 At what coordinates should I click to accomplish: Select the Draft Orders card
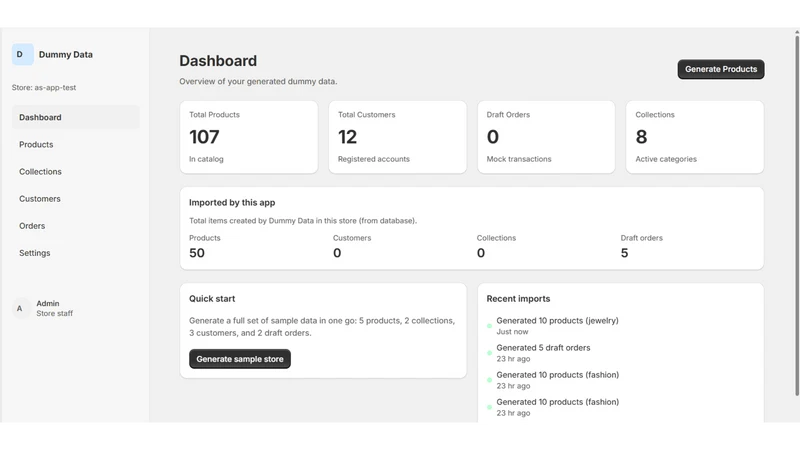[546, 137]
